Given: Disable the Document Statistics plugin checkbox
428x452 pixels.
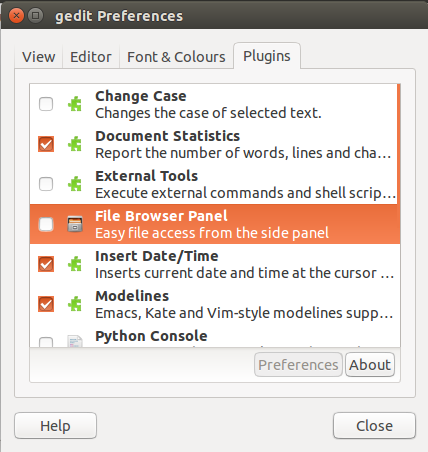Looking at the screenshot, I should point(46,144).
